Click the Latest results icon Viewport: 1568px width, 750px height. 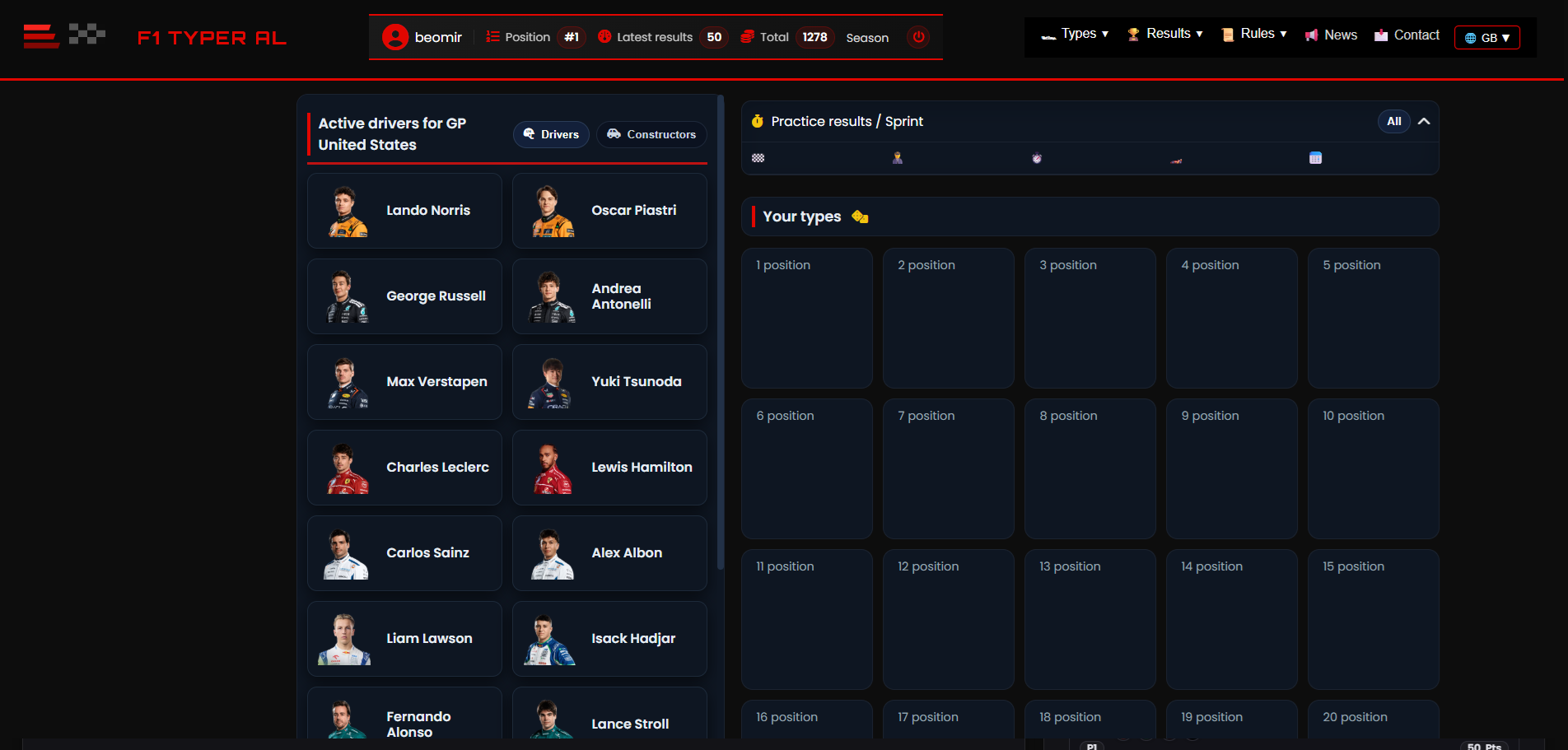(x=604, y=37)
